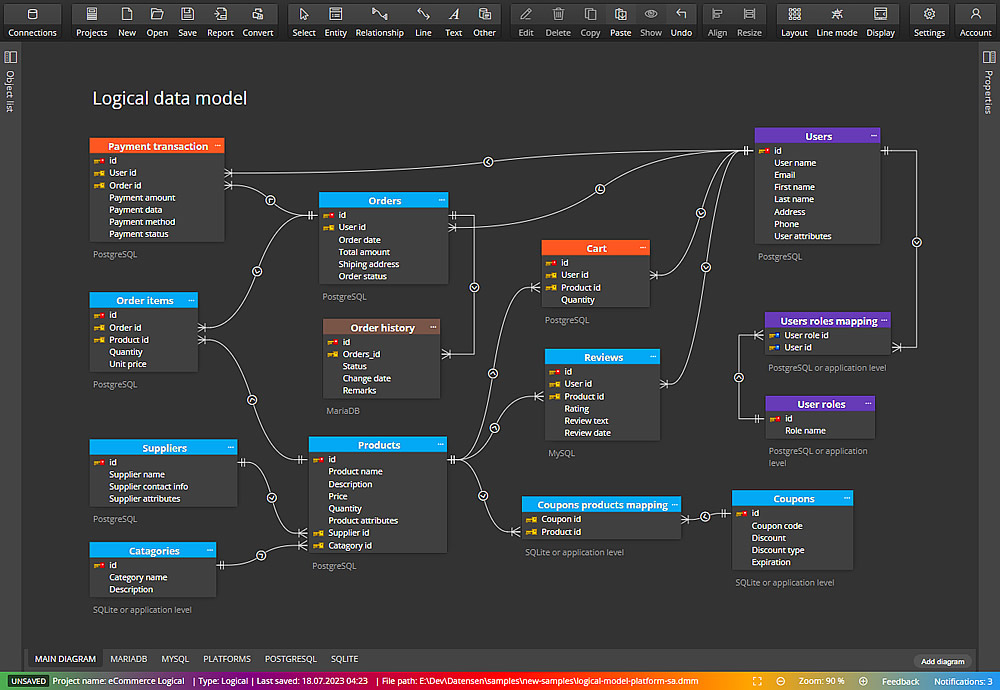
Task: Open the Report generator
Action: click(220, 20)
